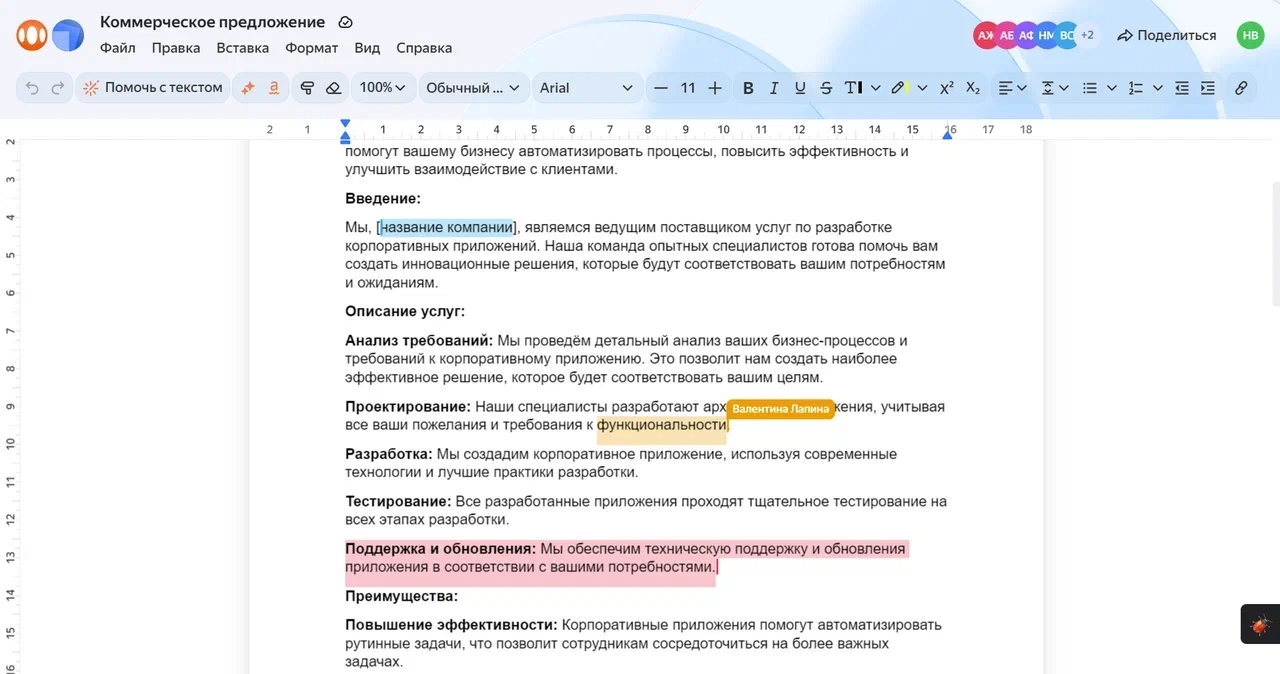The image size is (1280, 674).
Task: Click the НМ collaborator avatar
Action: 1046,35
